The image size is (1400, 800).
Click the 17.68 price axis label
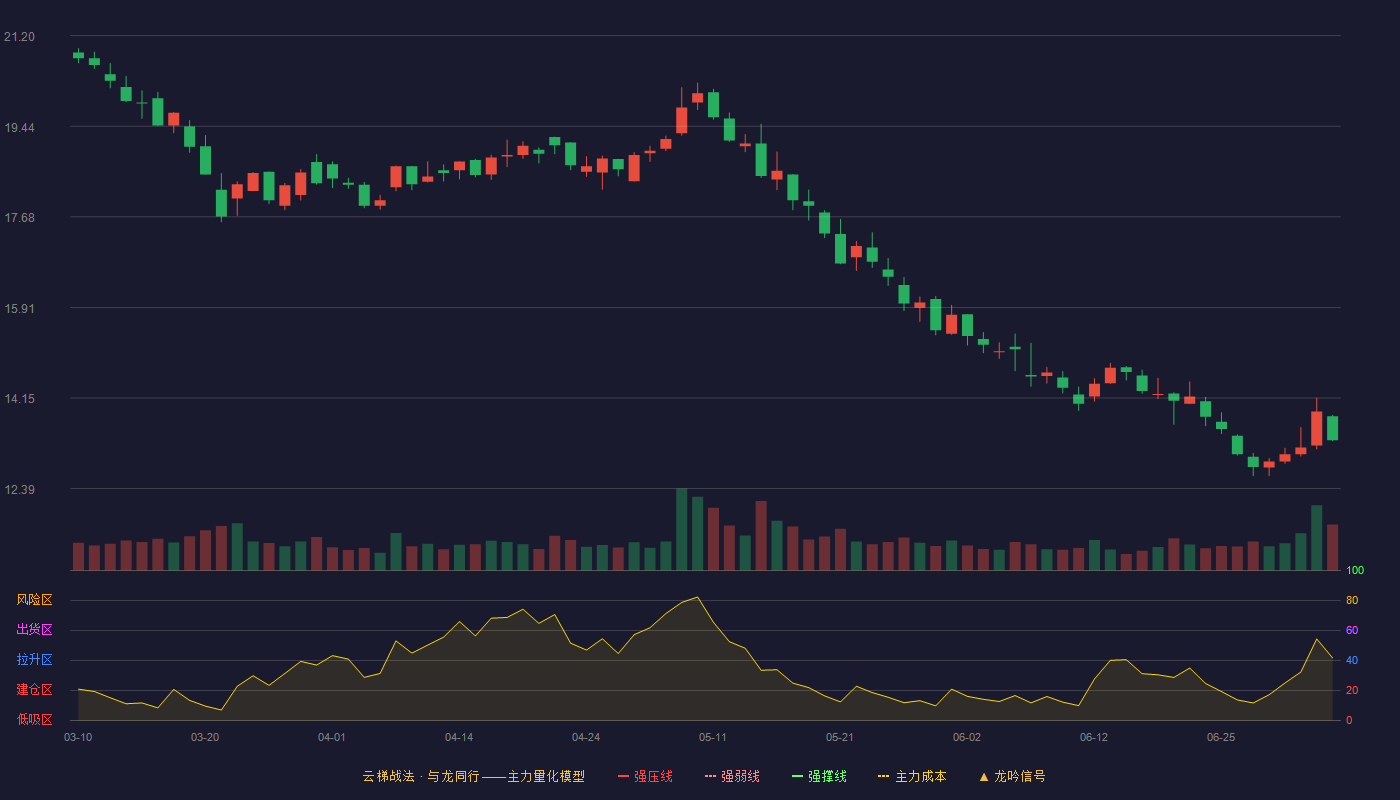(19, 218)
